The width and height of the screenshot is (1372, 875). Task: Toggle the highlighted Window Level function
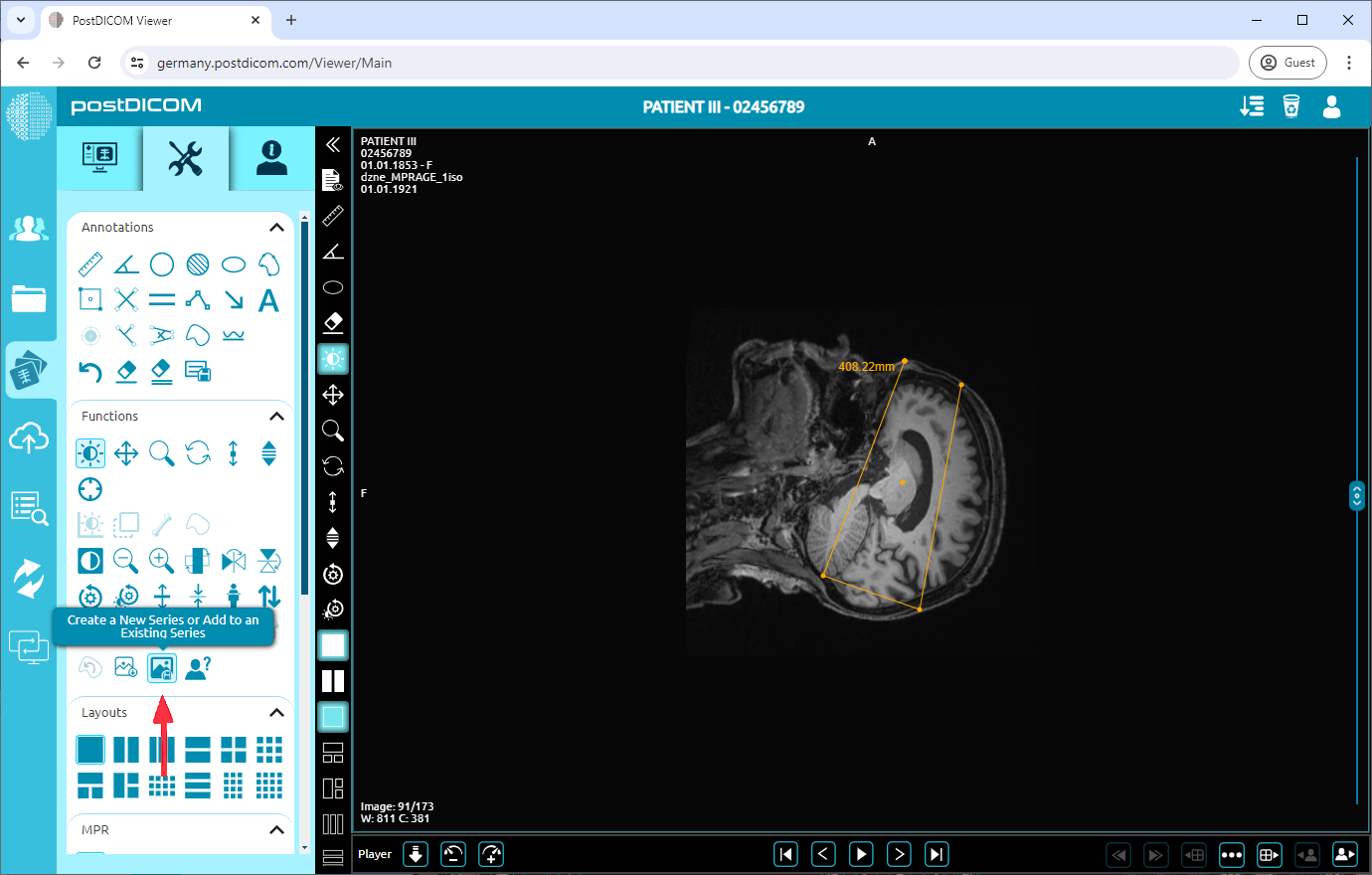(90, 454)
